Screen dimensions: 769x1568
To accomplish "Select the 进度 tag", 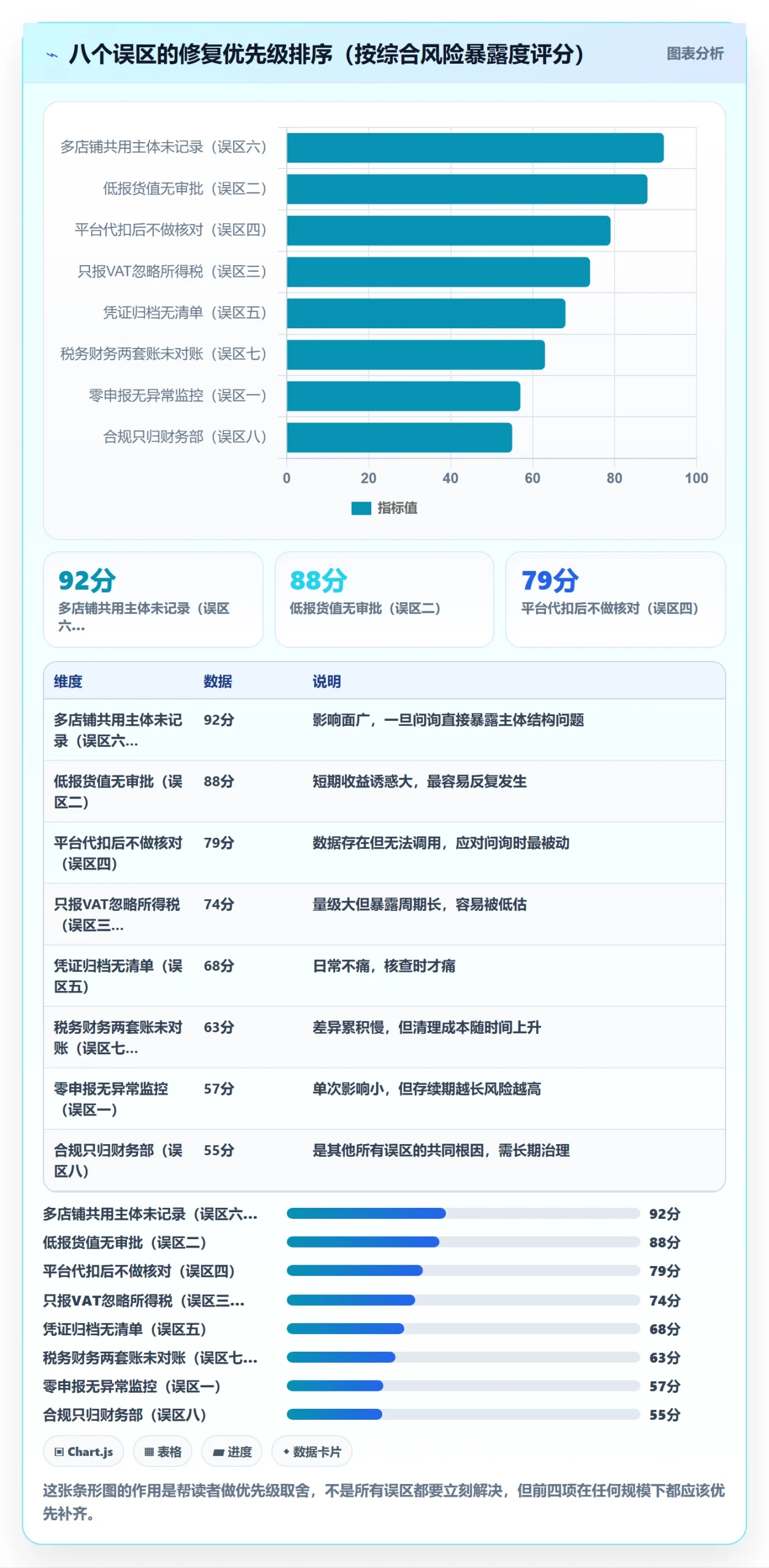I will (232, 1452).
